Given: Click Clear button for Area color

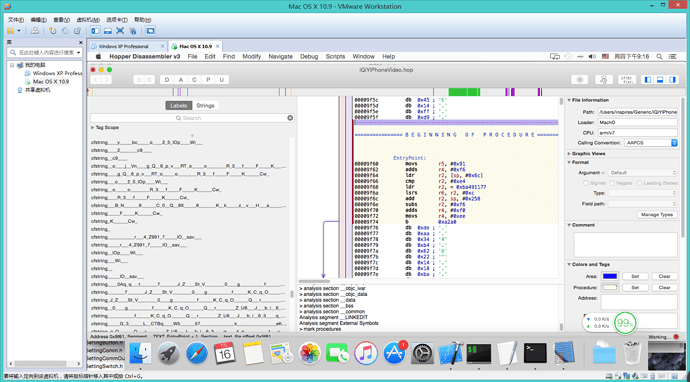Looking at the screenshot, I should 664,276.
